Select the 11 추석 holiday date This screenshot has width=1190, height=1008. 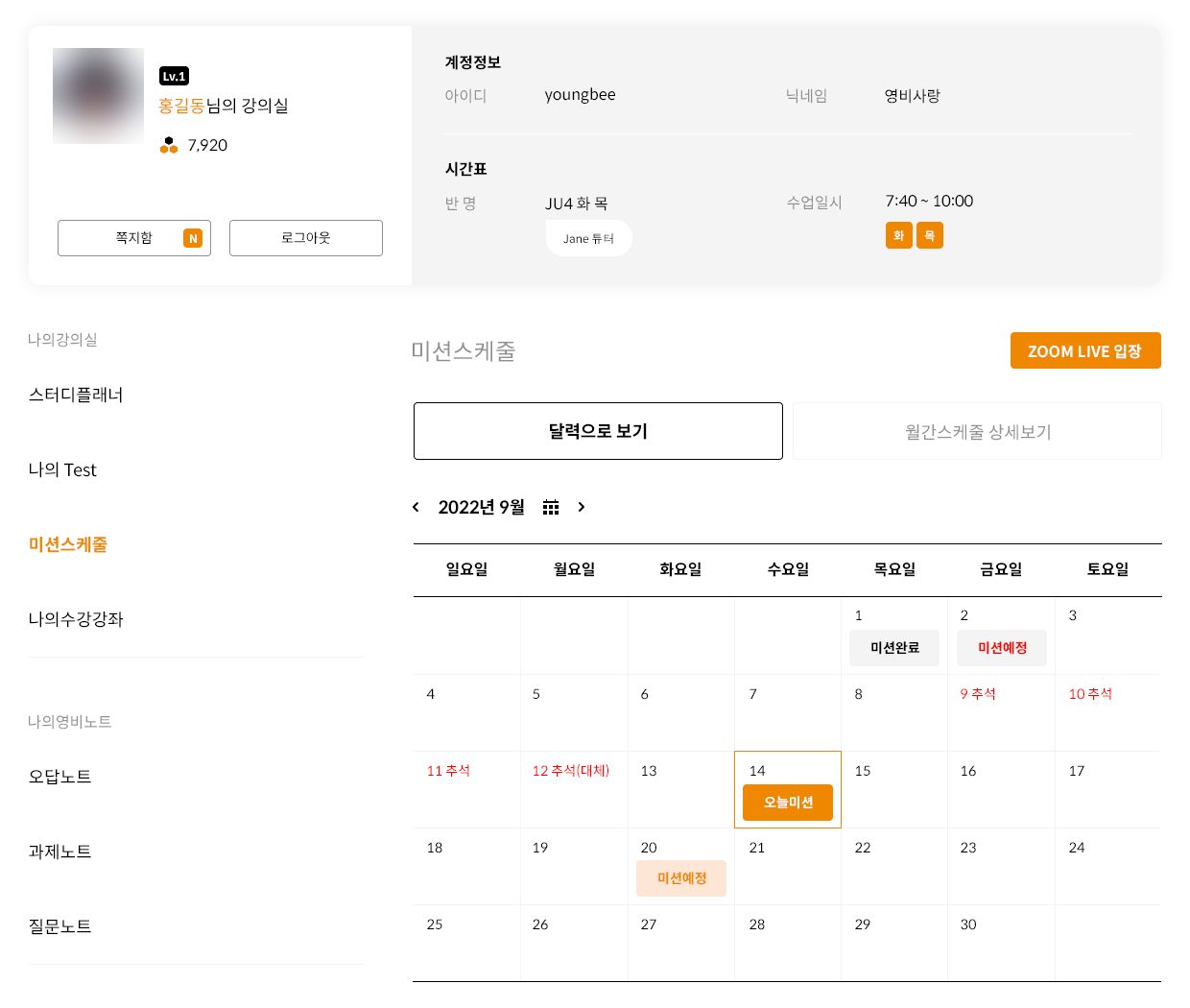click(x=448, y=771)
